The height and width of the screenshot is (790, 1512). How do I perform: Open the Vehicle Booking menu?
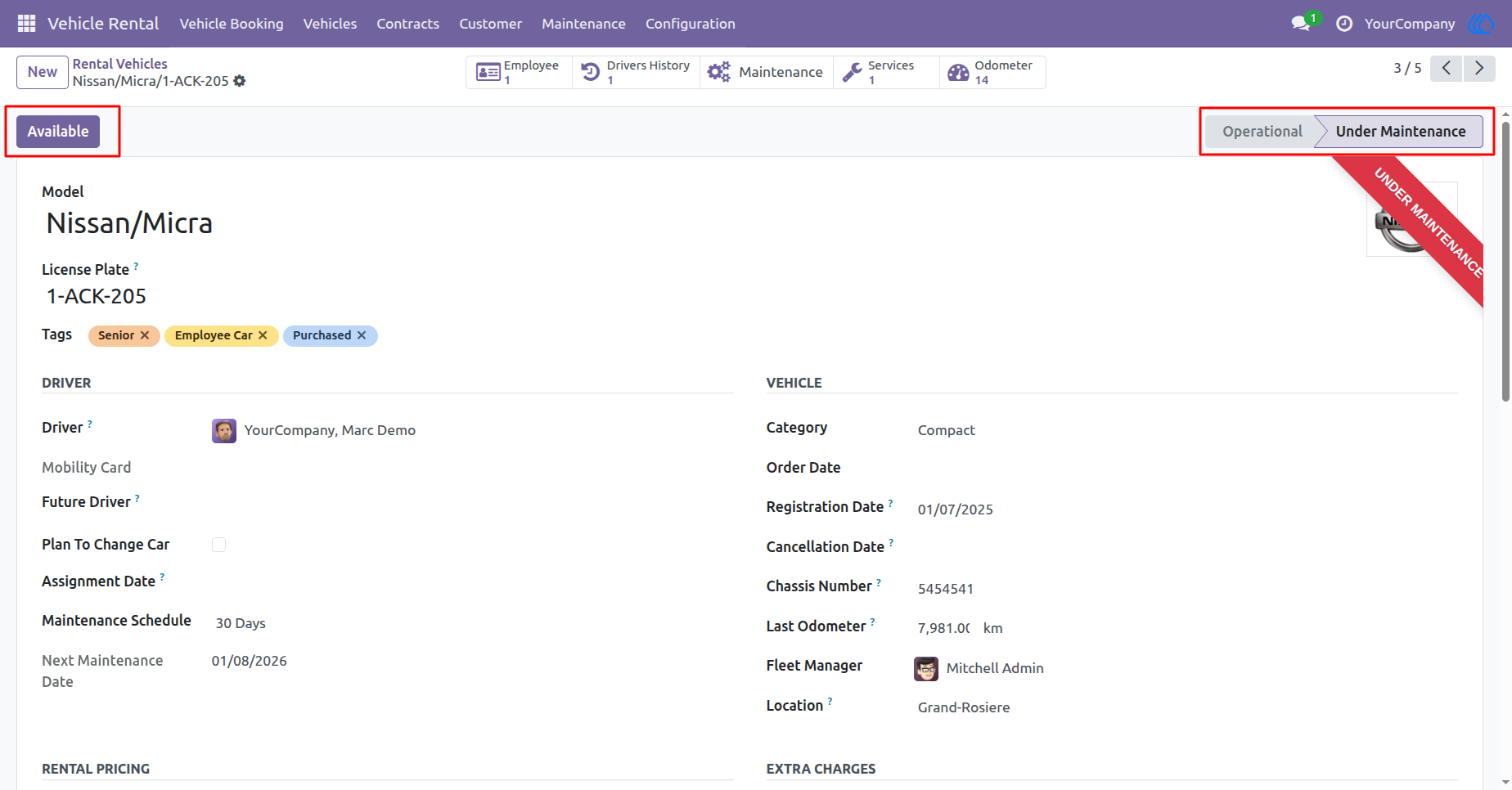point(232,24)
